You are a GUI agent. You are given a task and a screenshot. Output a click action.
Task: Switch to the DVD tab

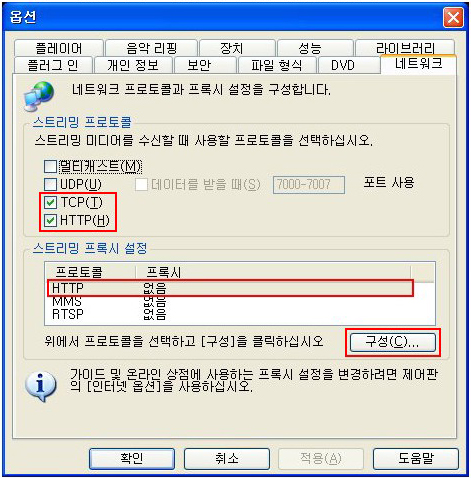point(343,65)
